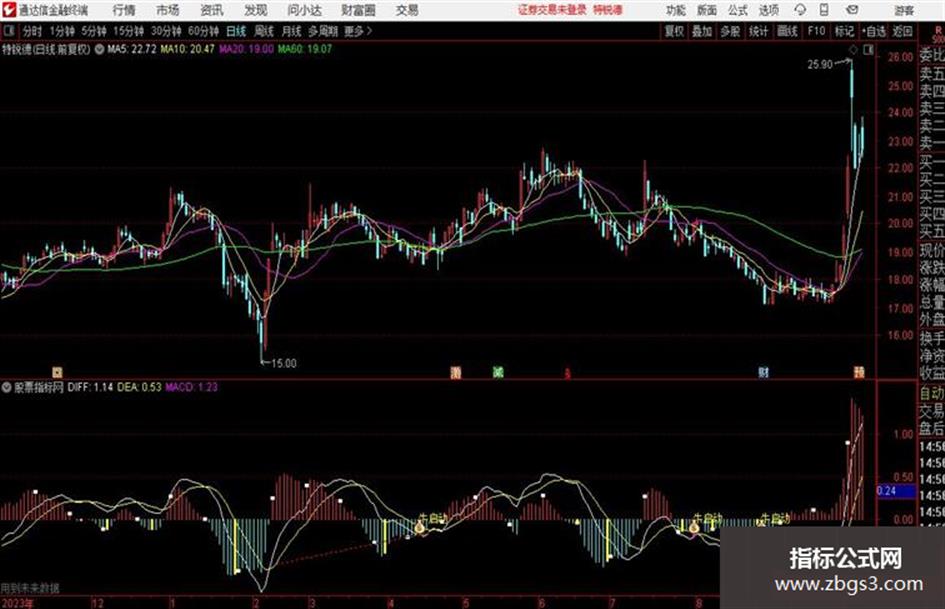Click the green event marker near May

point(498,373)
